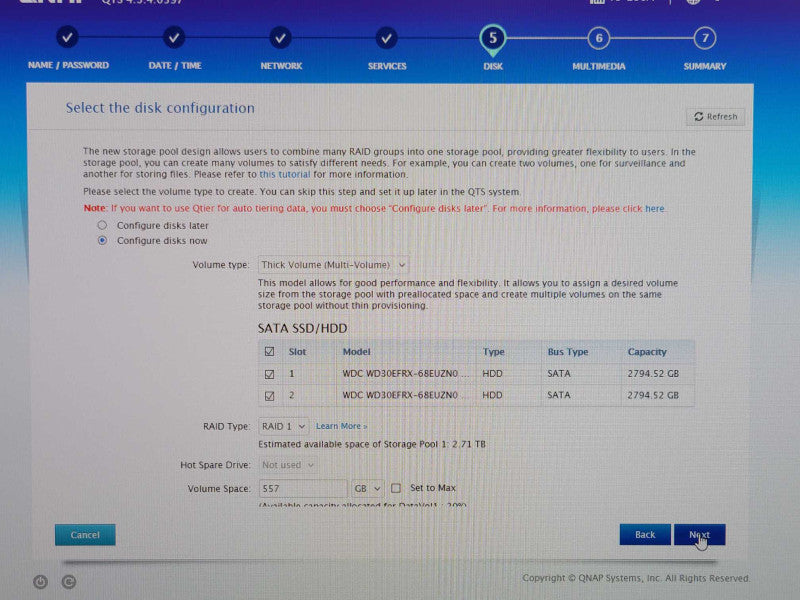Screen dimensions: 800x600
Task: Click the Type column header
Action: click(x=493, y=352)
